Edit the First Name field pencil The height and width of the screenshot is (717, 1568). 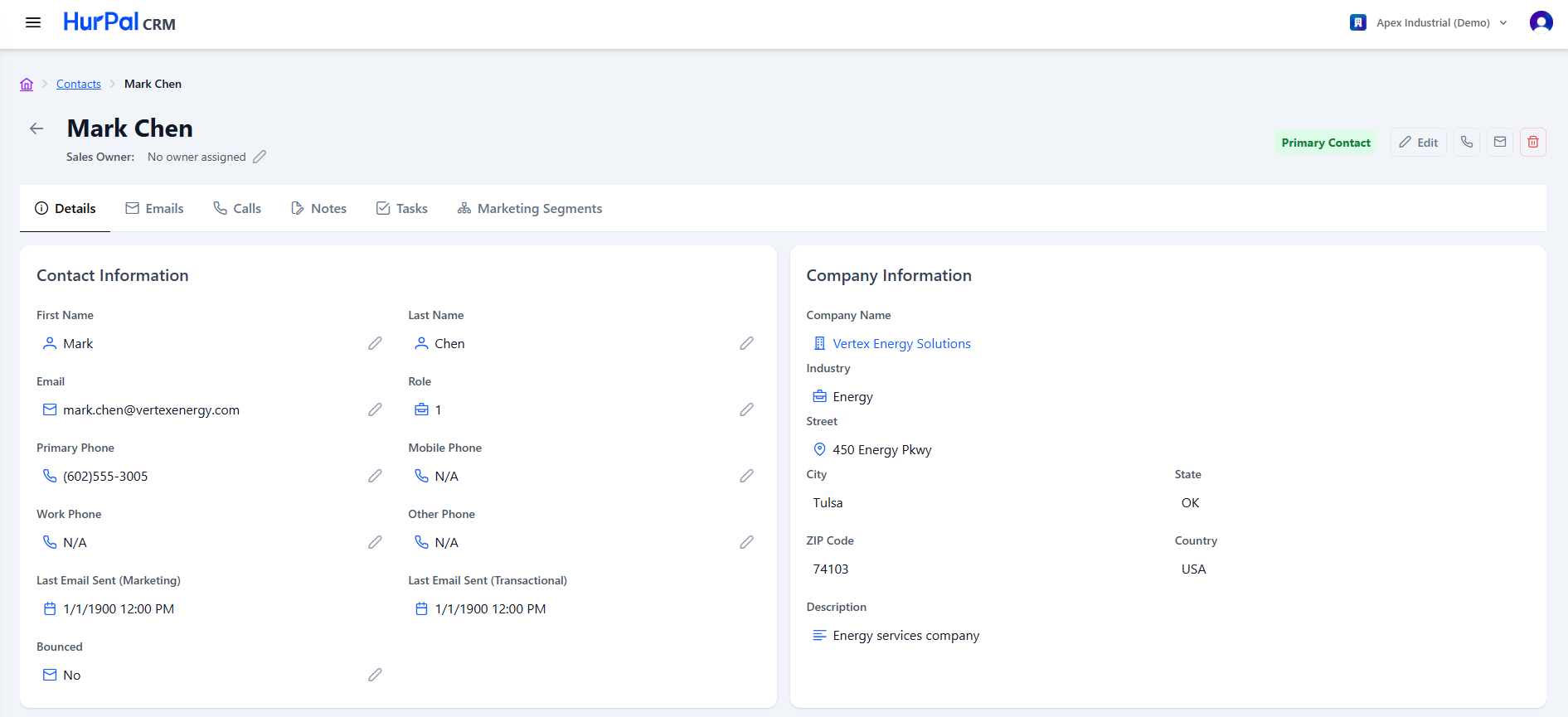point(375,343)
